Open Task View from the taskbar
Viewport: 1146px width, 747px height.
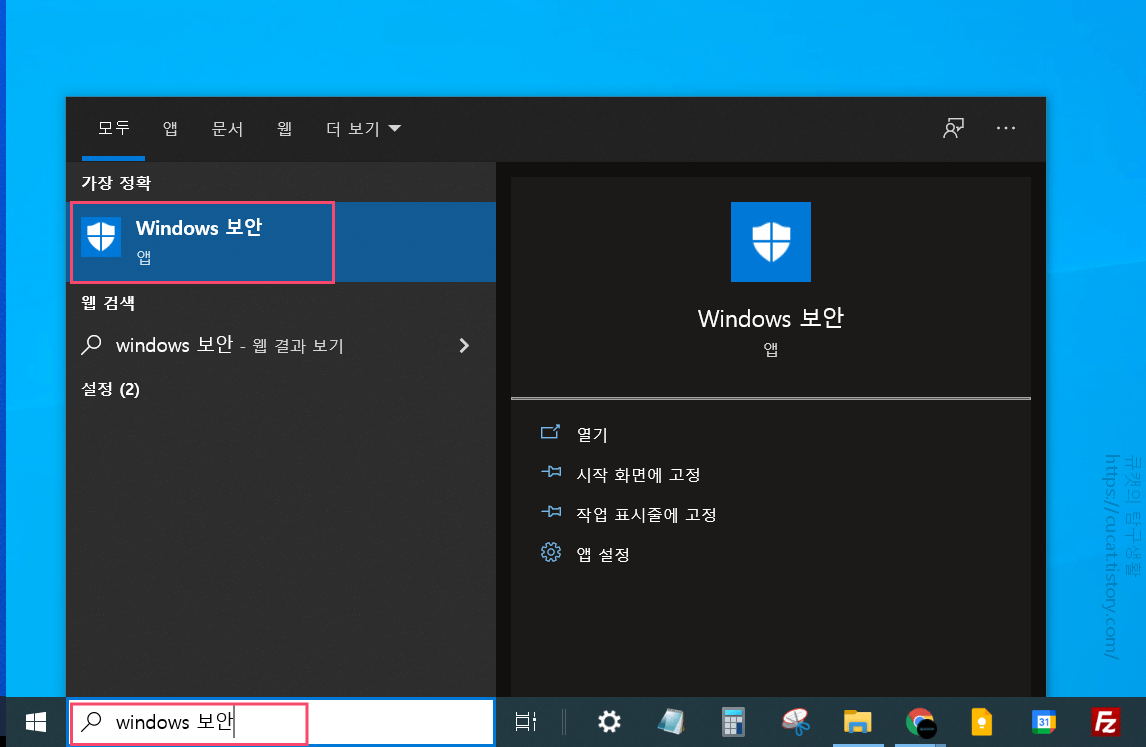527,722
